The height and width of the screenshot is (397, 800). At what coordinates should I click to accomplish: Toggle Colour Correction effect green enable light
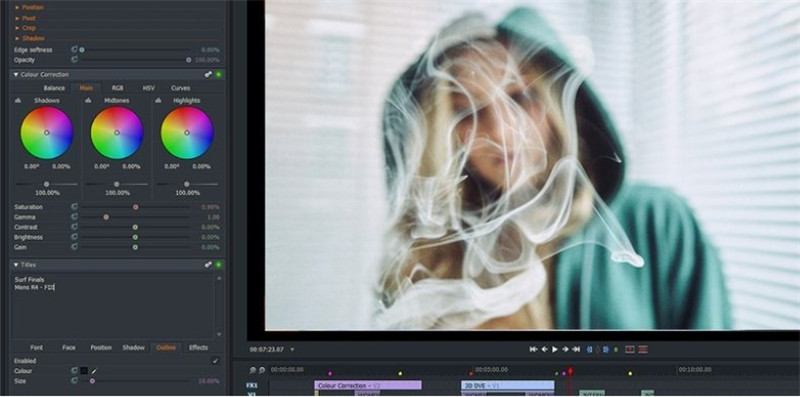point(218,75)
